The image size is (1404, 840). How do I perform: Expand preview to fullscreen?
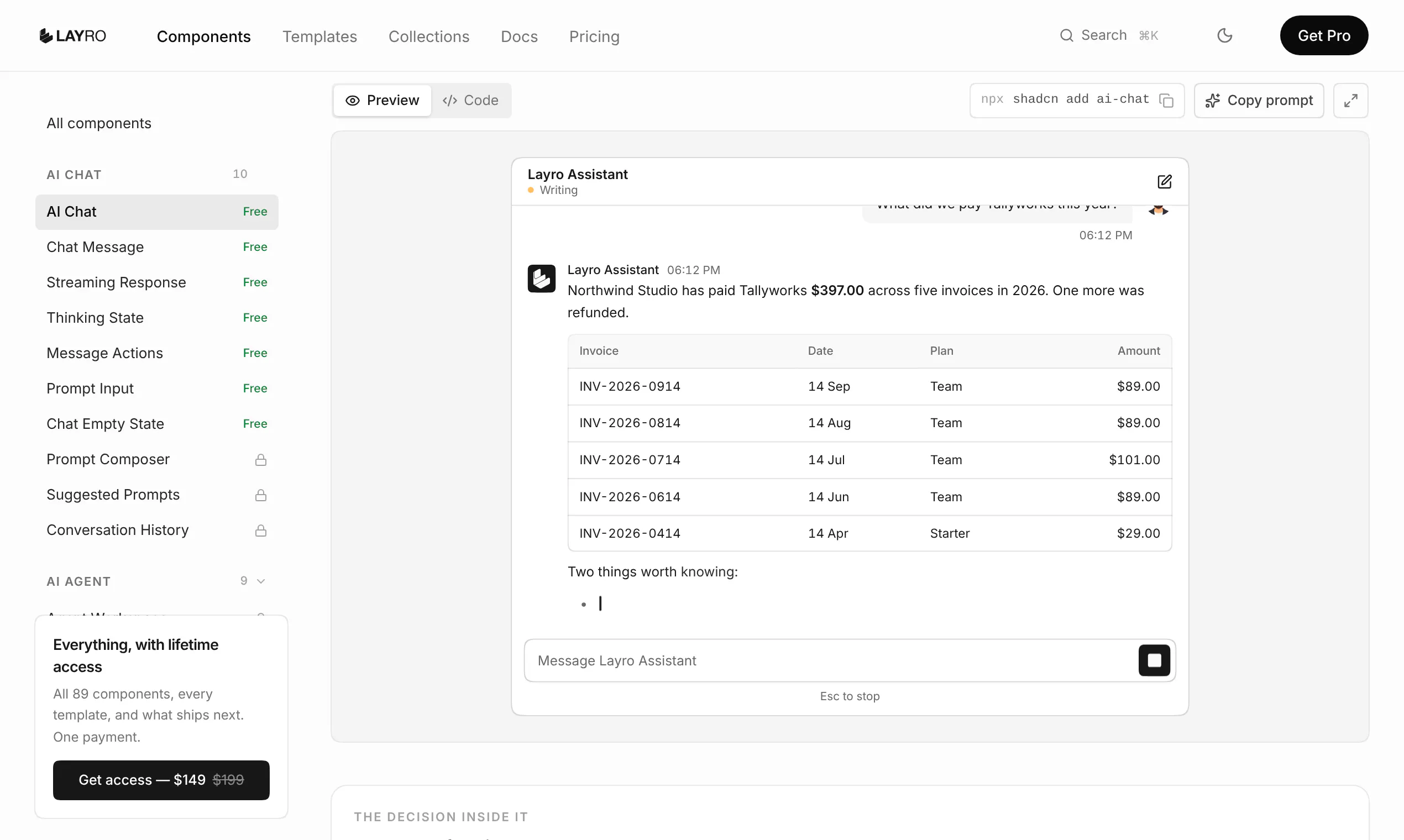pos(1350,100)
